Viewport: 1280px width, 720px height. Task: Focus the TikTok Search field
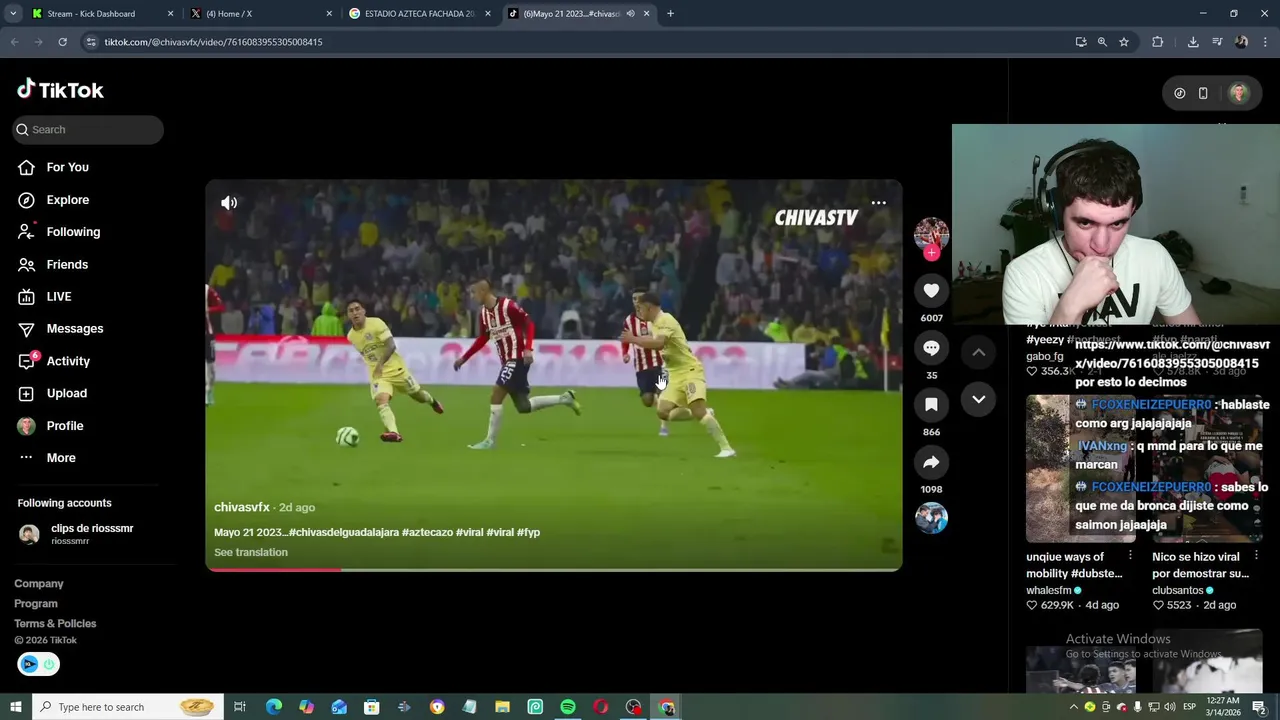(x=88, y=130)
